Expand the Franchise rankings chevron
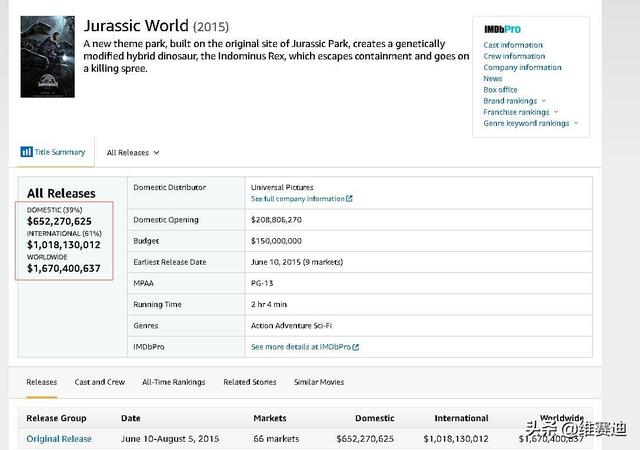The width and height of the screenshot is (640, 450). pyautogui.click(x=556, y=111)
